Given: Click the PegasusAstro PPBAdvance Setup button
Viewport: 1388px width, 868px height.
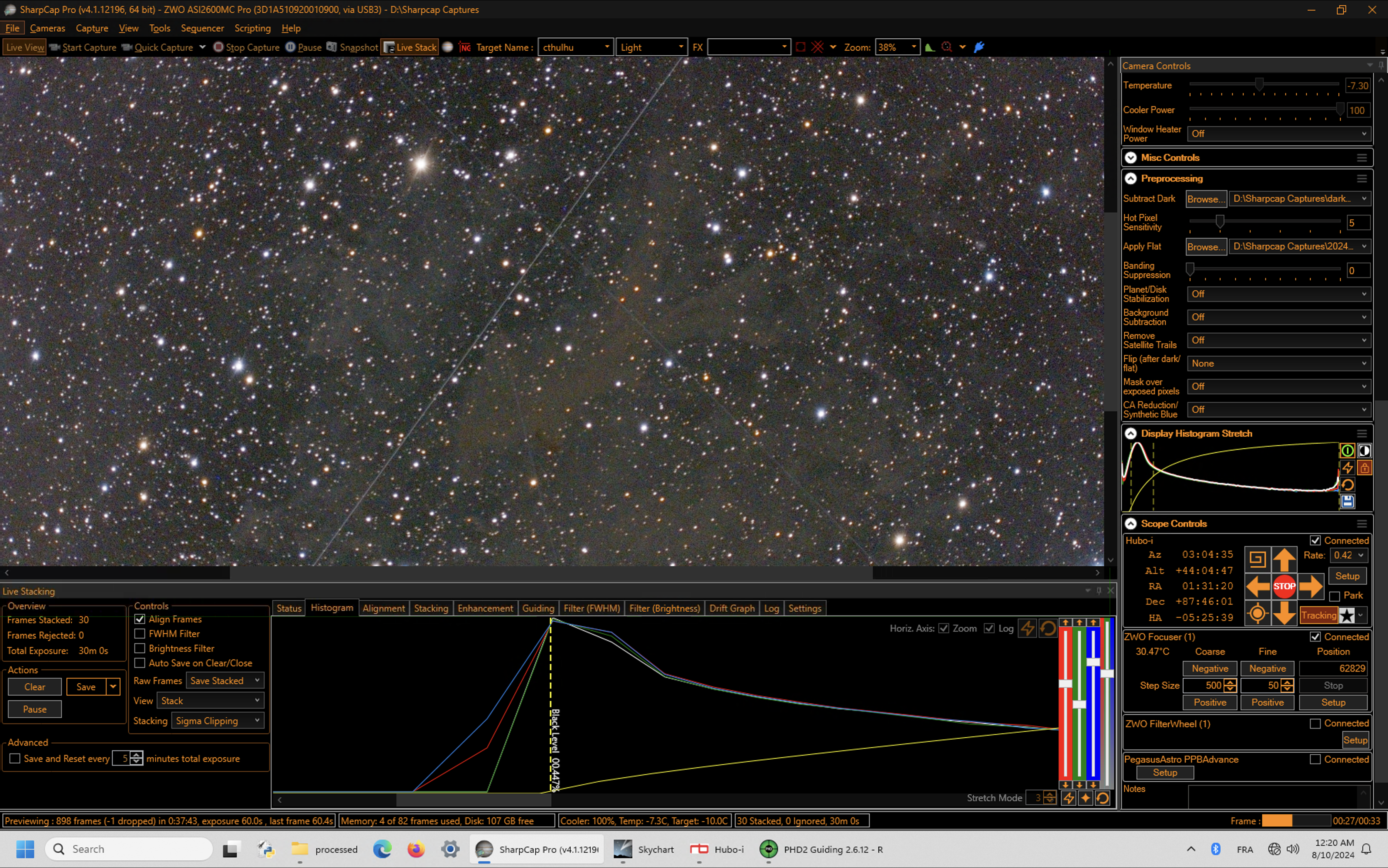Looking at the screenshot, I should point(1165,773).
